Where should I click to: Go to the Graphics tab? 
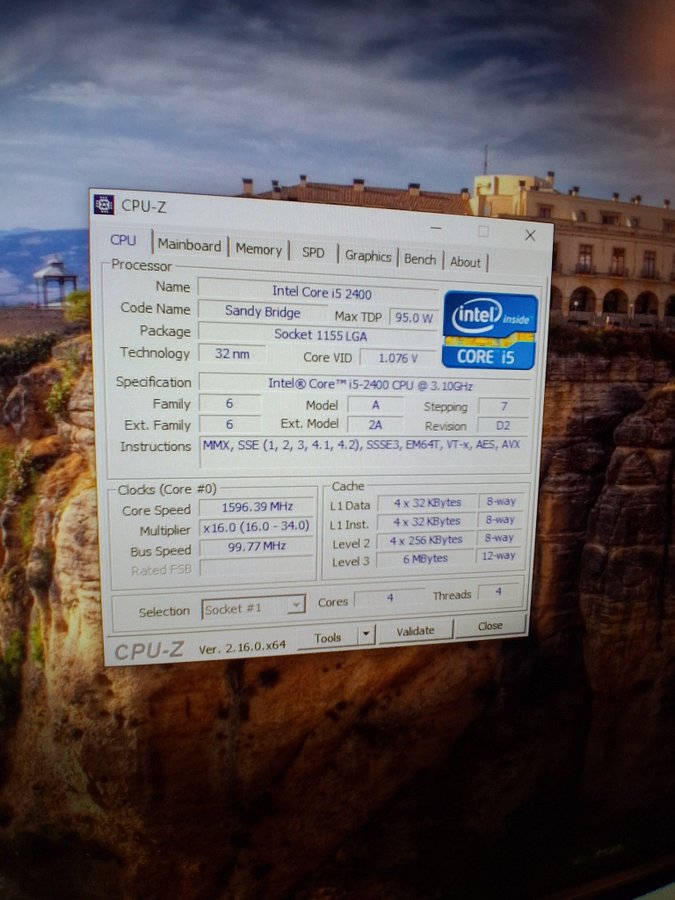[368, 256]
